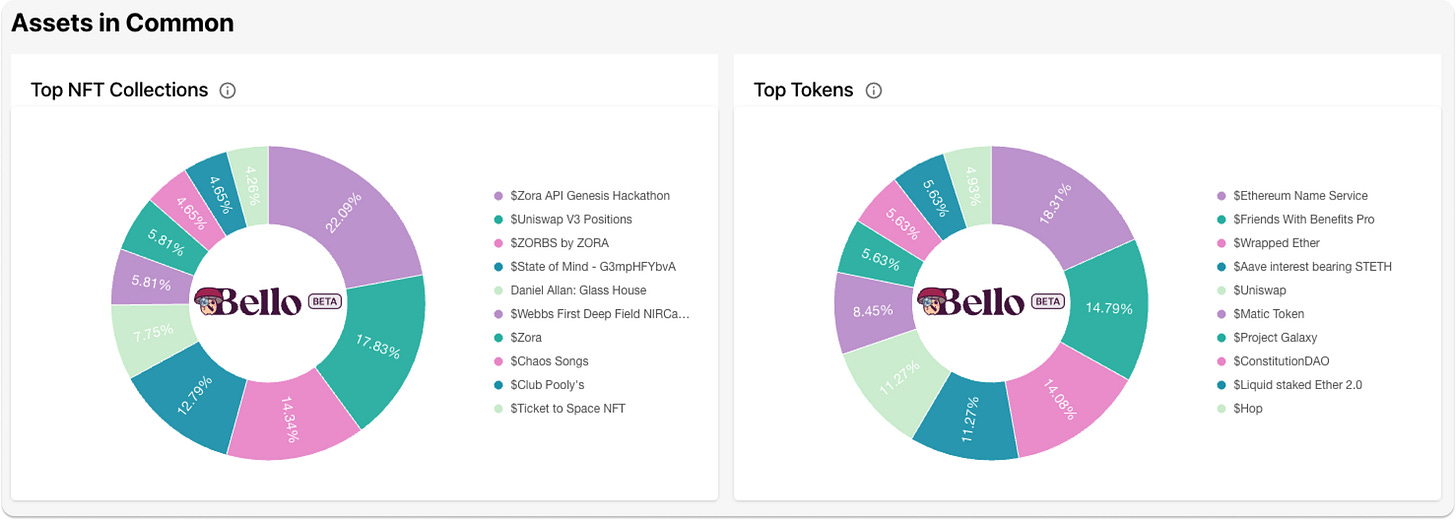Image resolution: width=1456 pixels, height=520 pixels.
Task: Click the $Hop legend color dot
Action: [x=1221, y=409]
